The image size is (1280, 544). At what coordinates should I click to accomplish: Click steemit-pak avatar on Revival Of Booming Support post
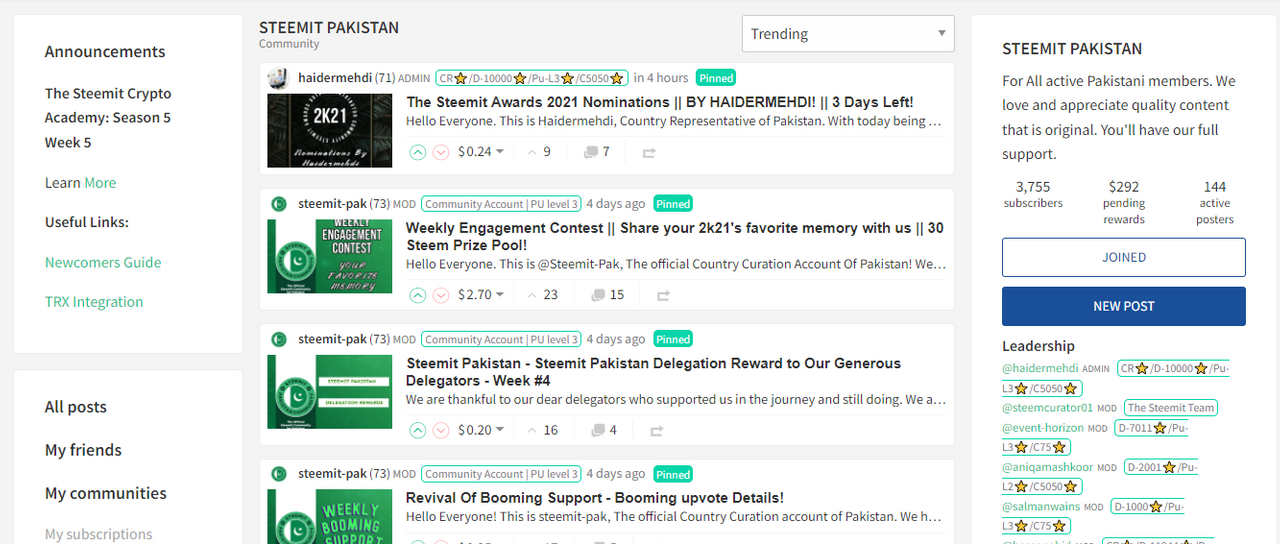coord(279,474)
